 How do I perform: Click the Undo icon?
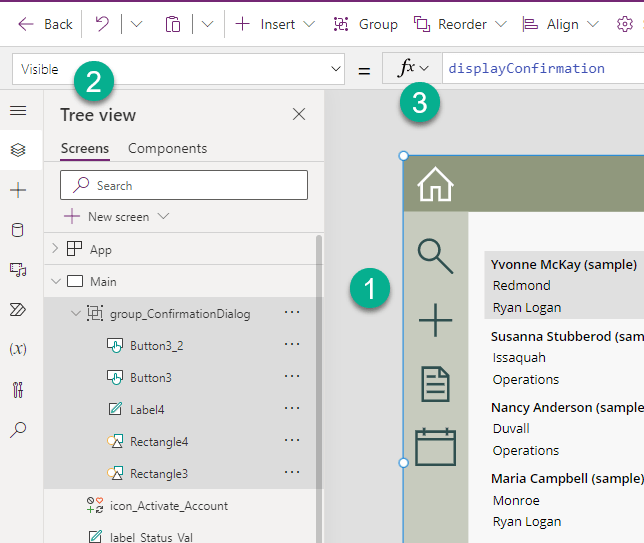pos(102,24)
